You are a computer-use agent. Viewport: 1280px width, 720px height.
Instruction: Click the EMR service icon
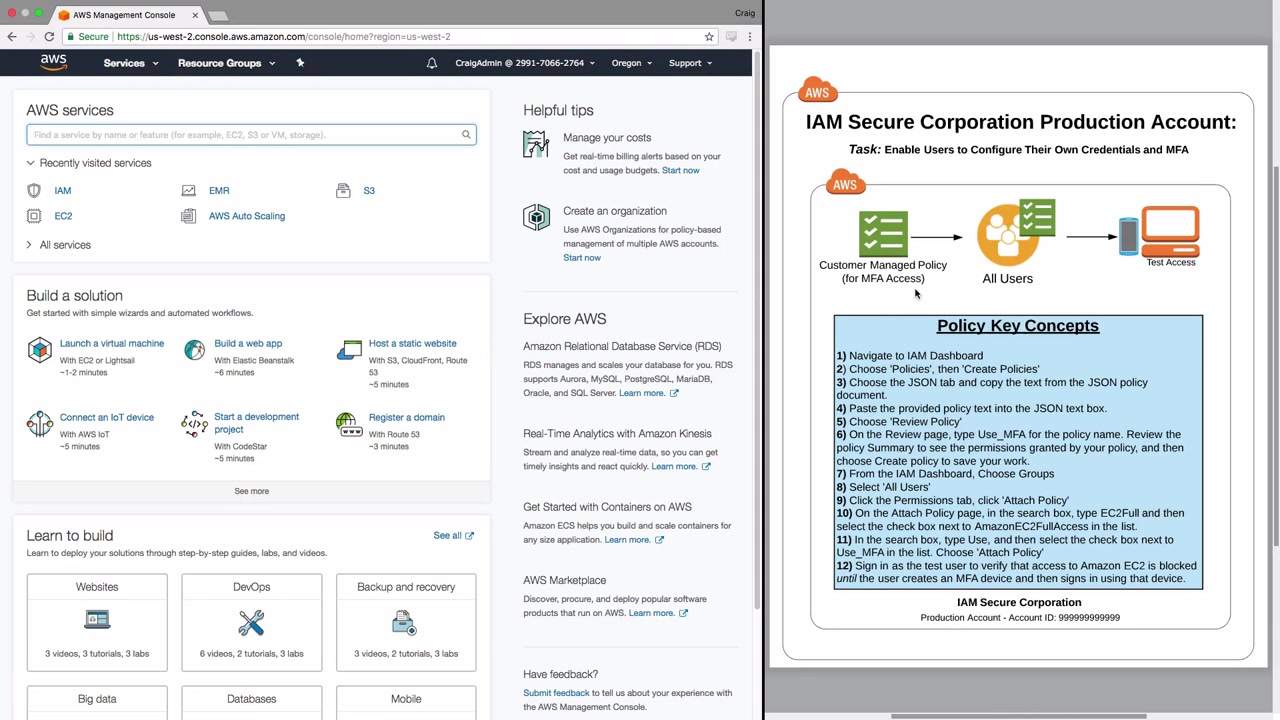pos(188,190)
